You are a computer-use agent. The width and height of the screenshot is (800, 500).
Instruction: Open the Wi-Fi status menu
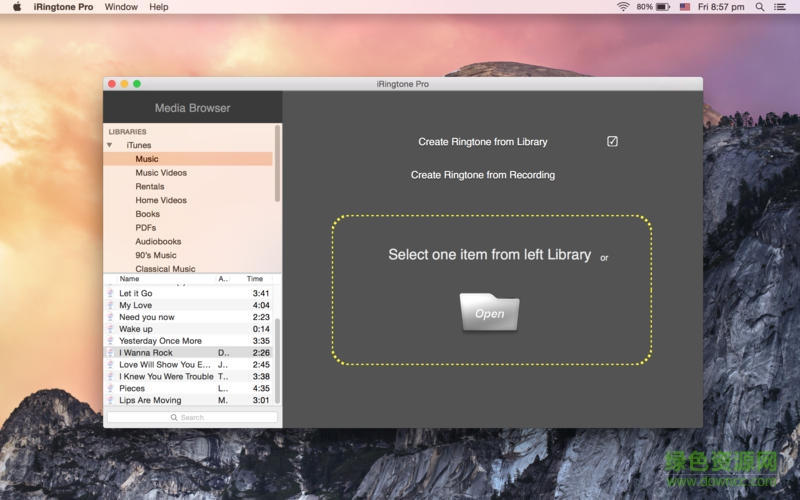pos(623,7)
